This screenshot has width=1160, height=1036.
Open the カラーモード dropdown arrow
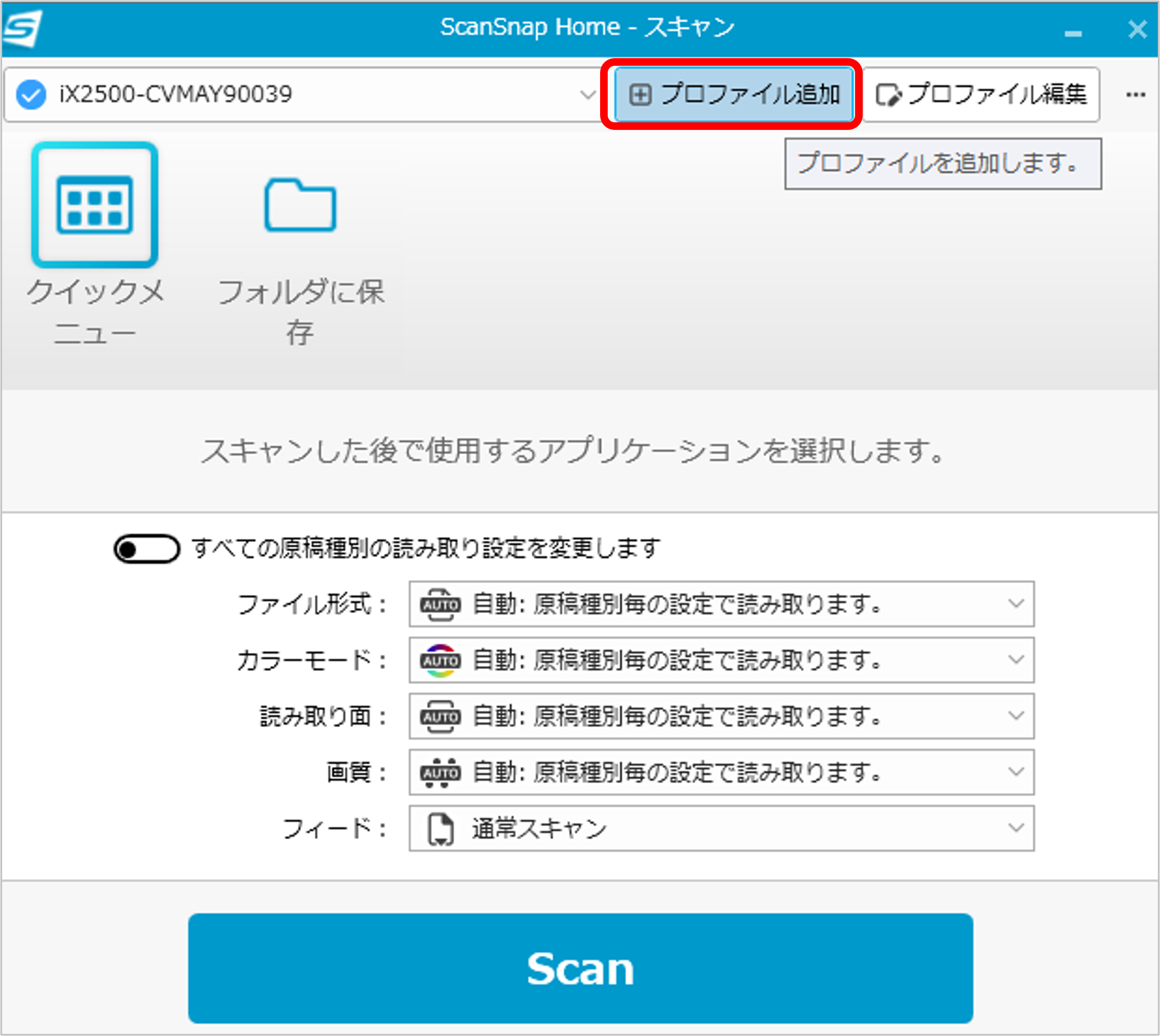pos(1015,660)
